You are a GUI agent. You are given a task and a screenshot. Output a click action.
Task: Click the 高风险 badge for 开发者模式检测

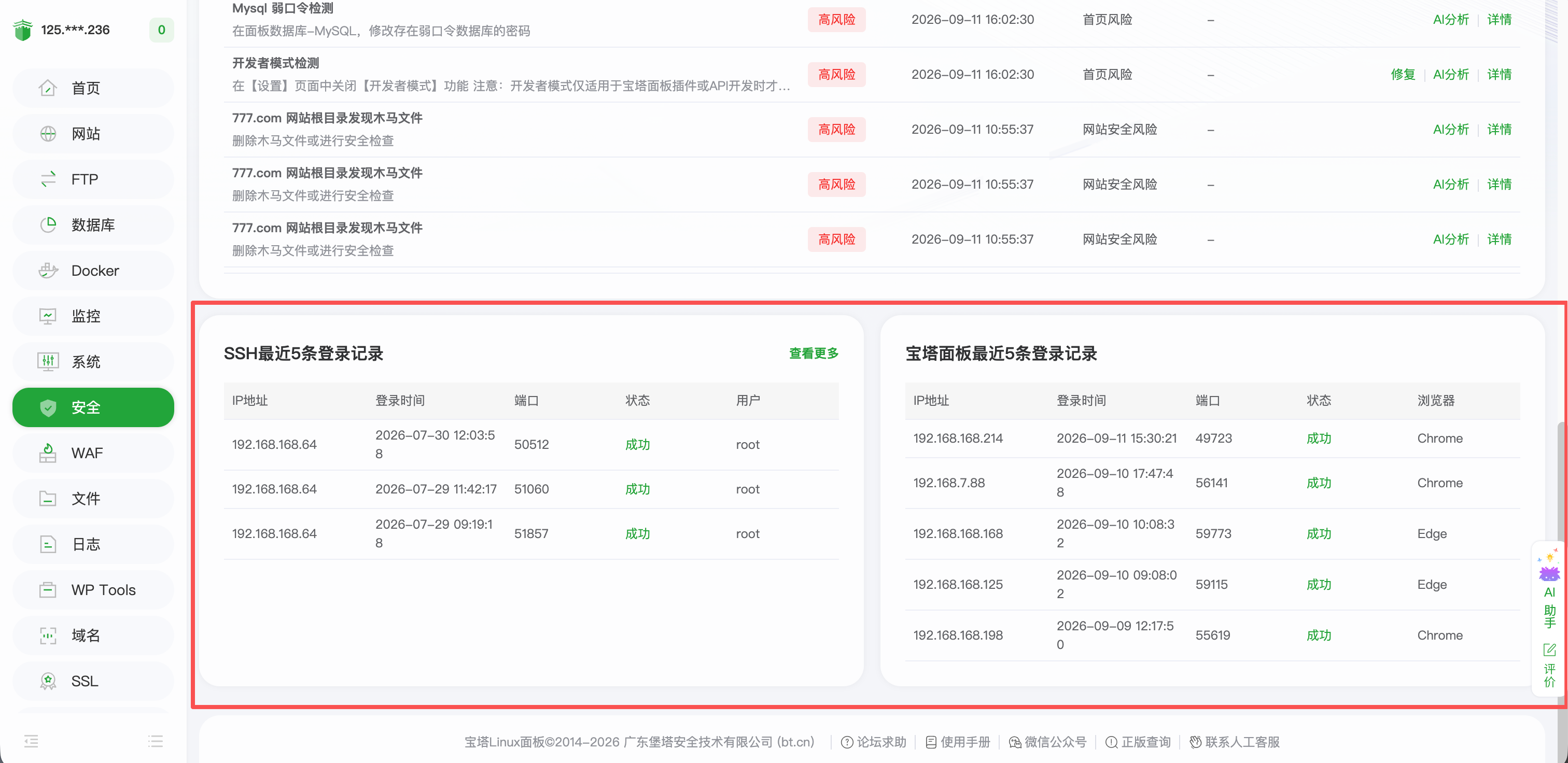836,74
